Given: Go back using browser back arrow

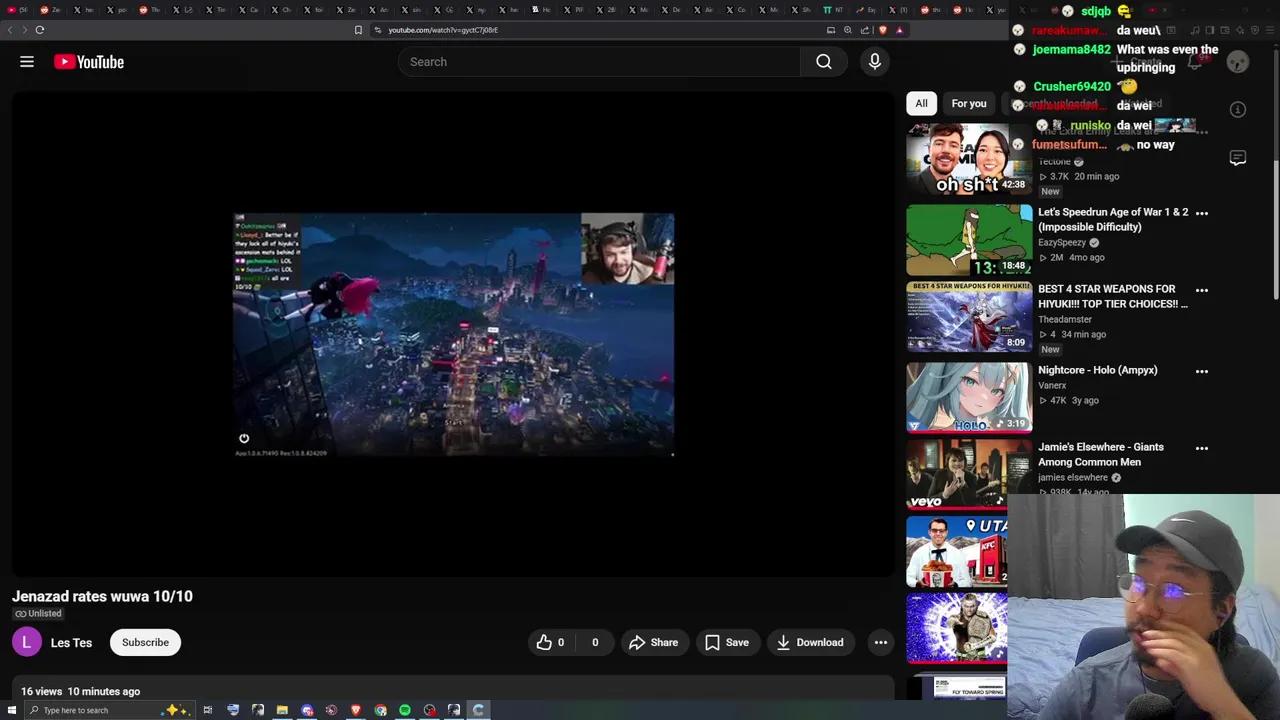Looking at the screenshot, I should tap(10, 30).
